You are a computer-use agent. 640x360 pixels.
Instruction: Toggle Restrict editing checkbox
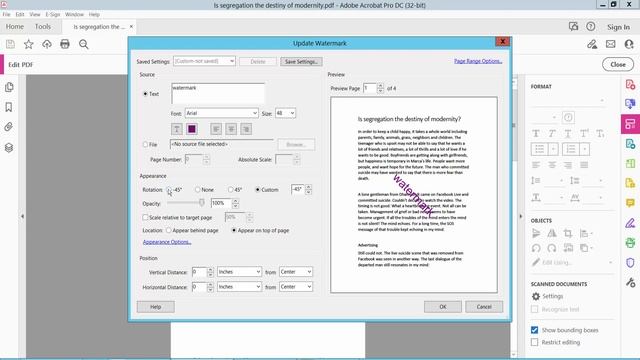[x=534, y=342]
